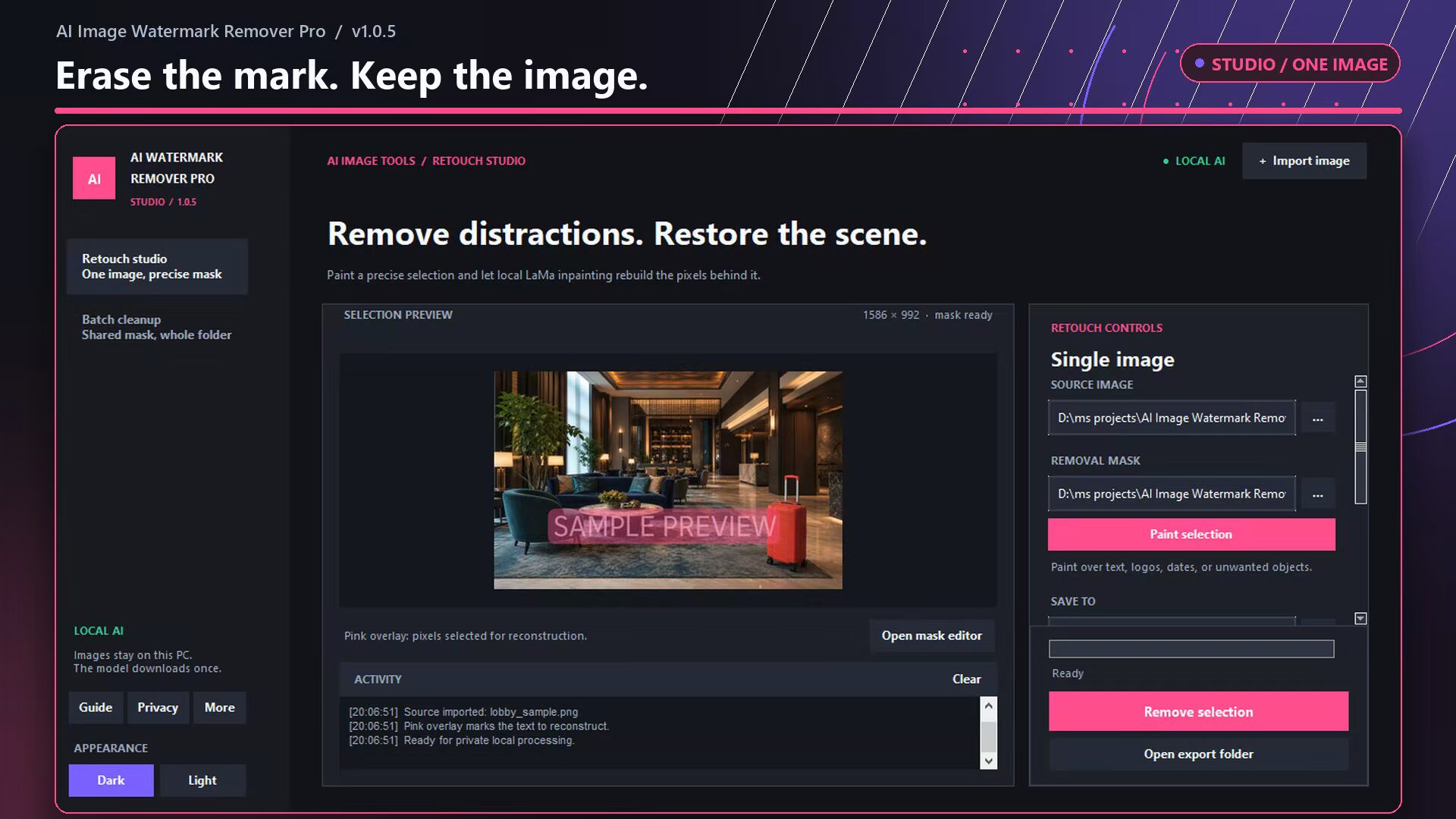The image size is (1456, 819).
Task: Open the Guide panel
Action: point(96,708)
